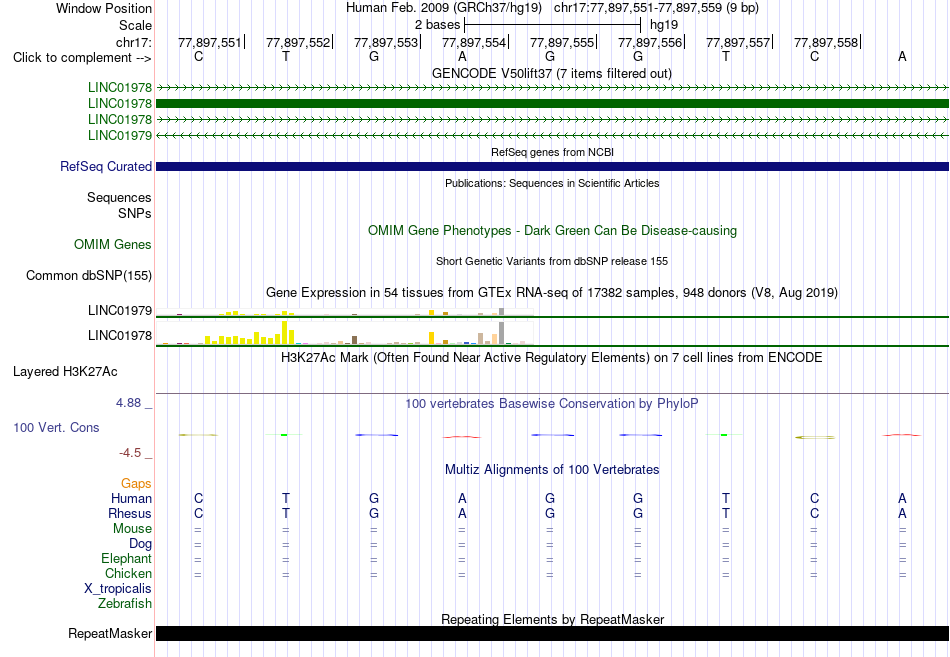Click the dark blue RefSeq Curated gene bar
The height and width of the screenshot is (657, 950).
553,166
